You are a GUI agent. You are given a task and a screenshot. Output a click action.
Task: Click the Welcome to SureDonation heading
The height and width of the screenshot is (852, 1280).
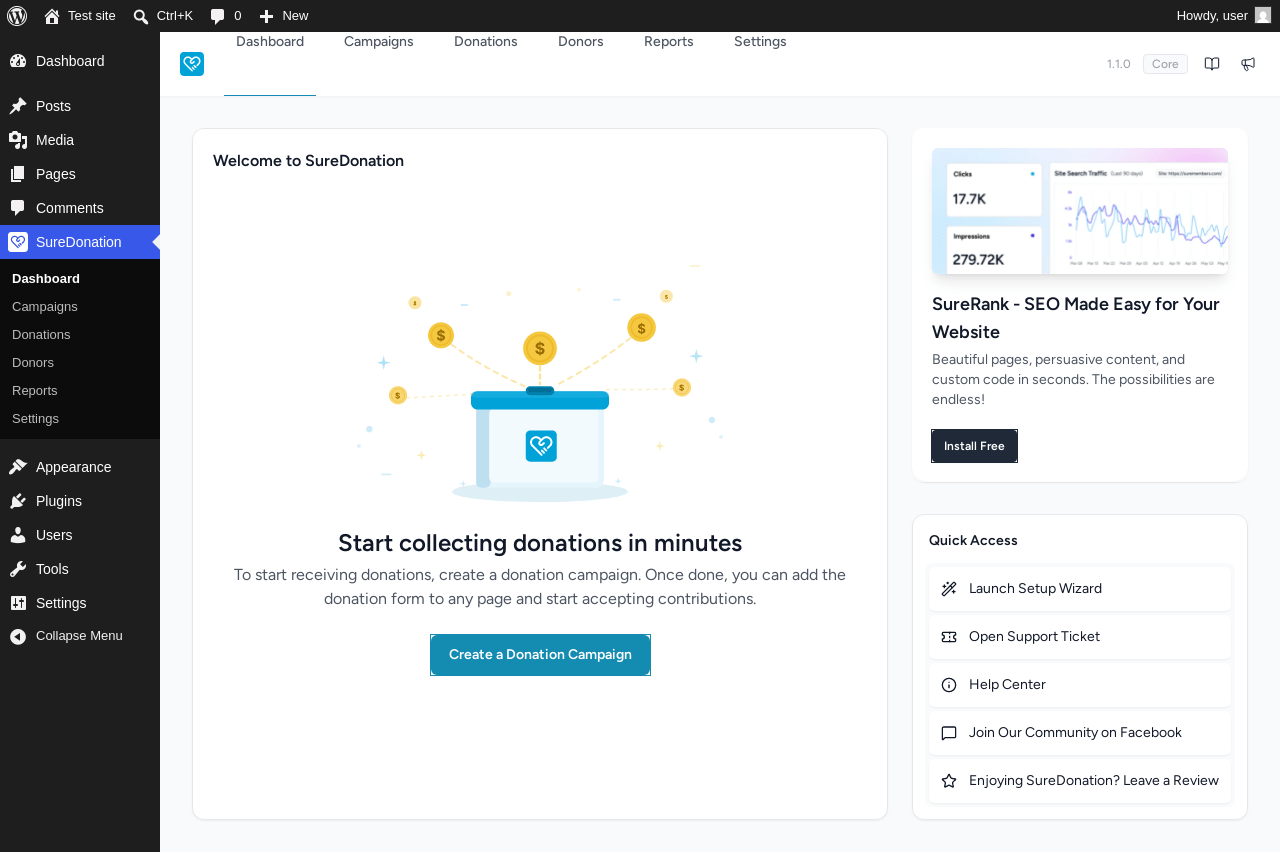tap(308, 161)
